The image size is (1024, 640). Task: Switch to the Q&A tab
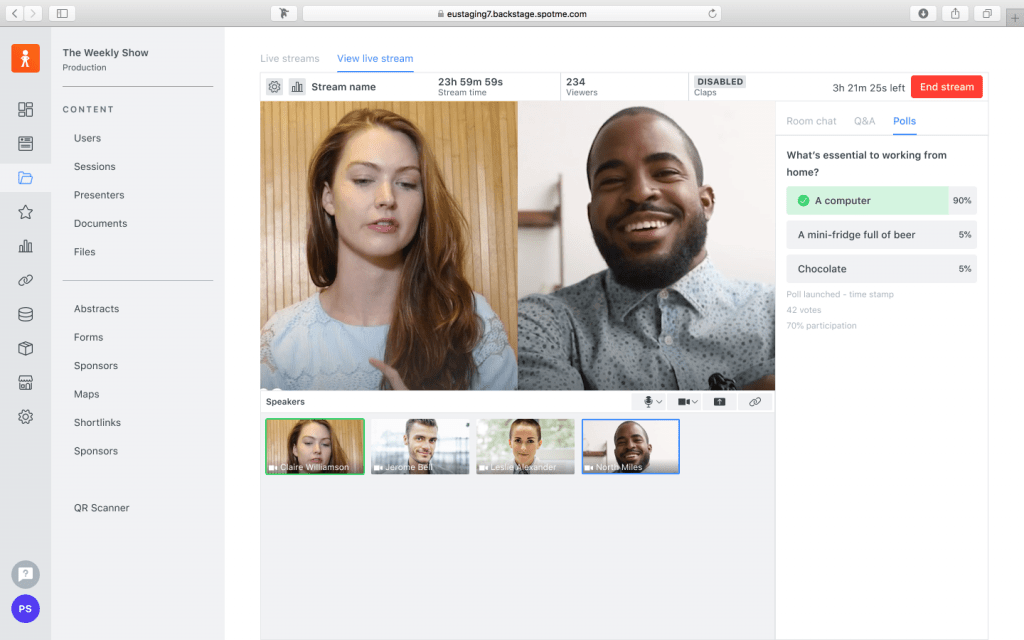(x=864, y=121)
